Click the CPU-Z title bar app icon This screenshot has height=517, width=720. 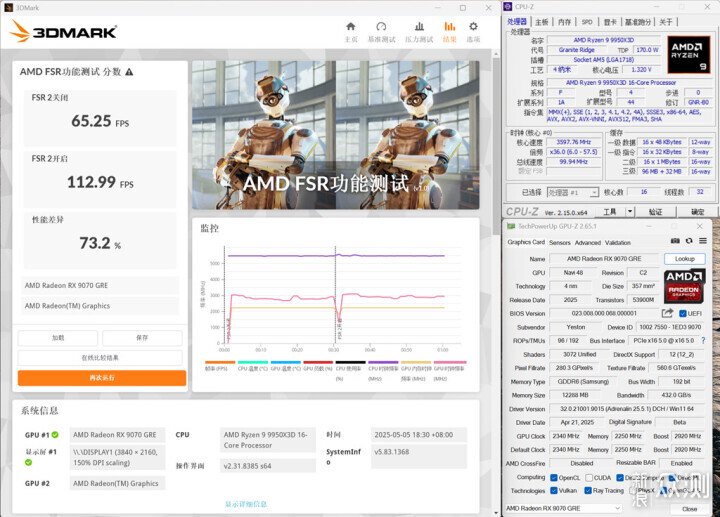click(x=508, y=6)
